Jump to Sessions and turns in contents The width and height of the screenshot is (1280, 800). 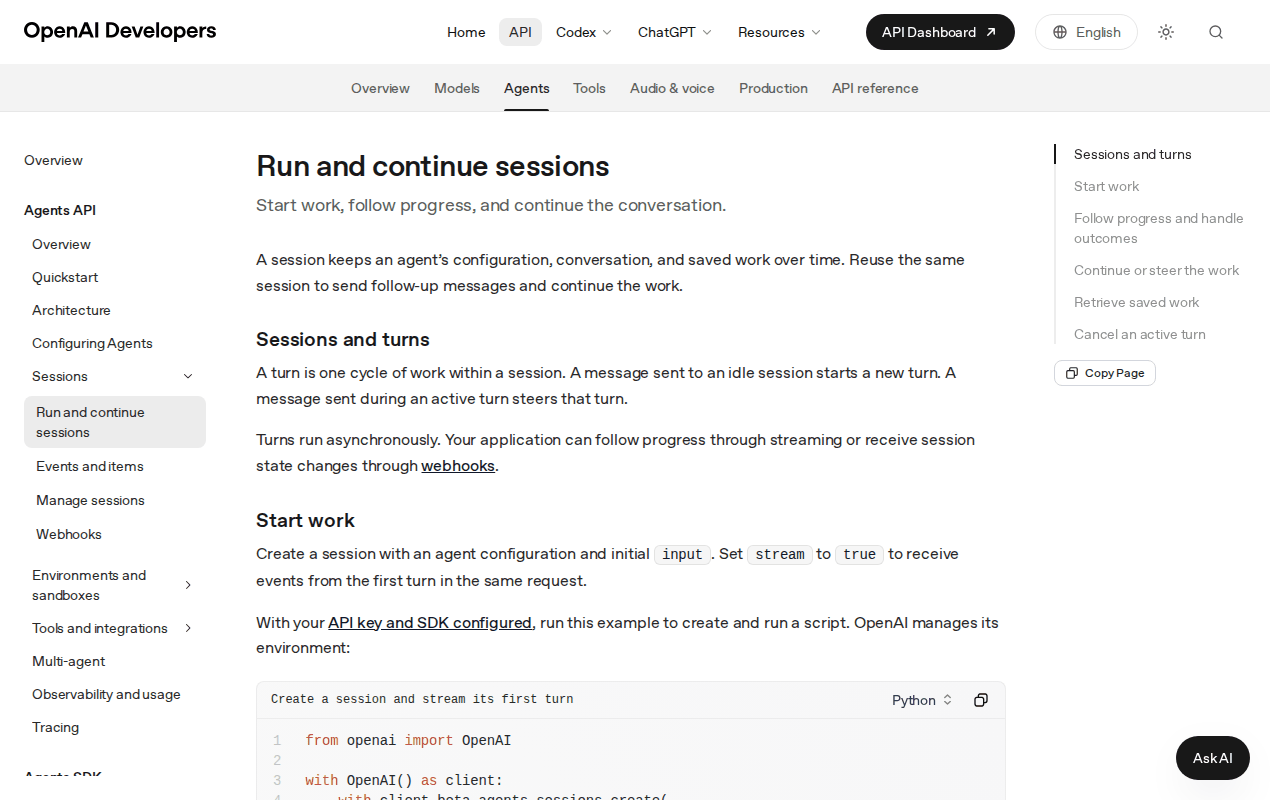point(1133,154)
